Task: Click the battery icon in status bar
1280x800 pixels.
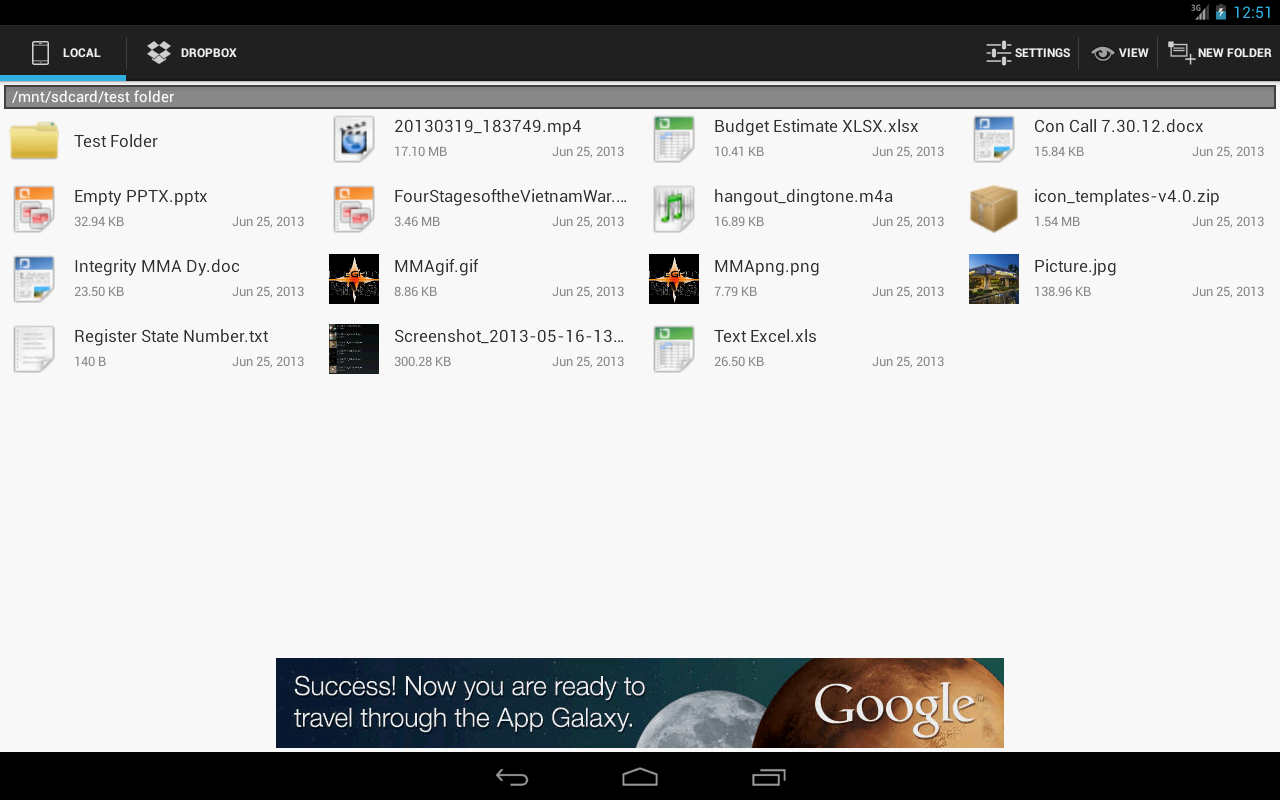Action: point(1220,12)
